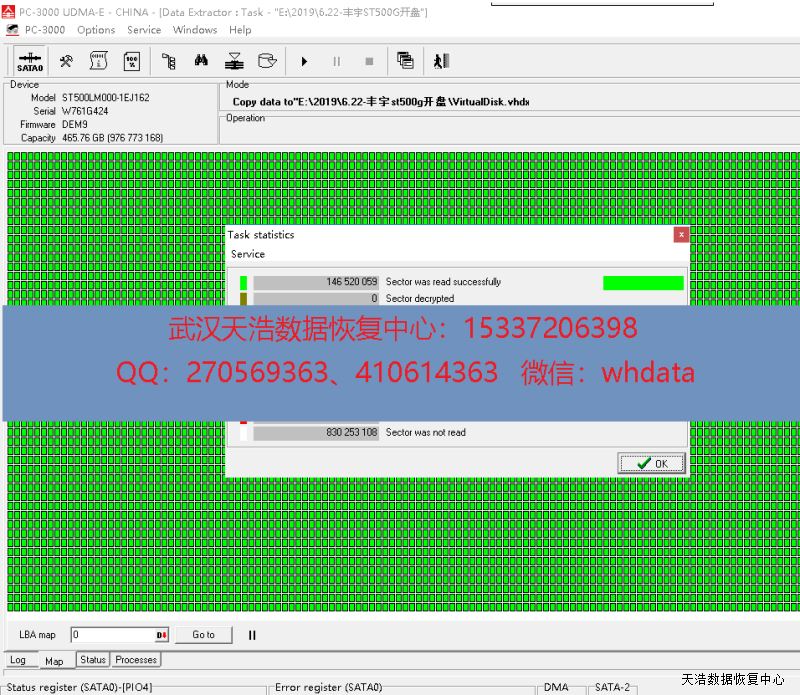
Task: Close the Task statistics dialog
Action: (681, 235)
